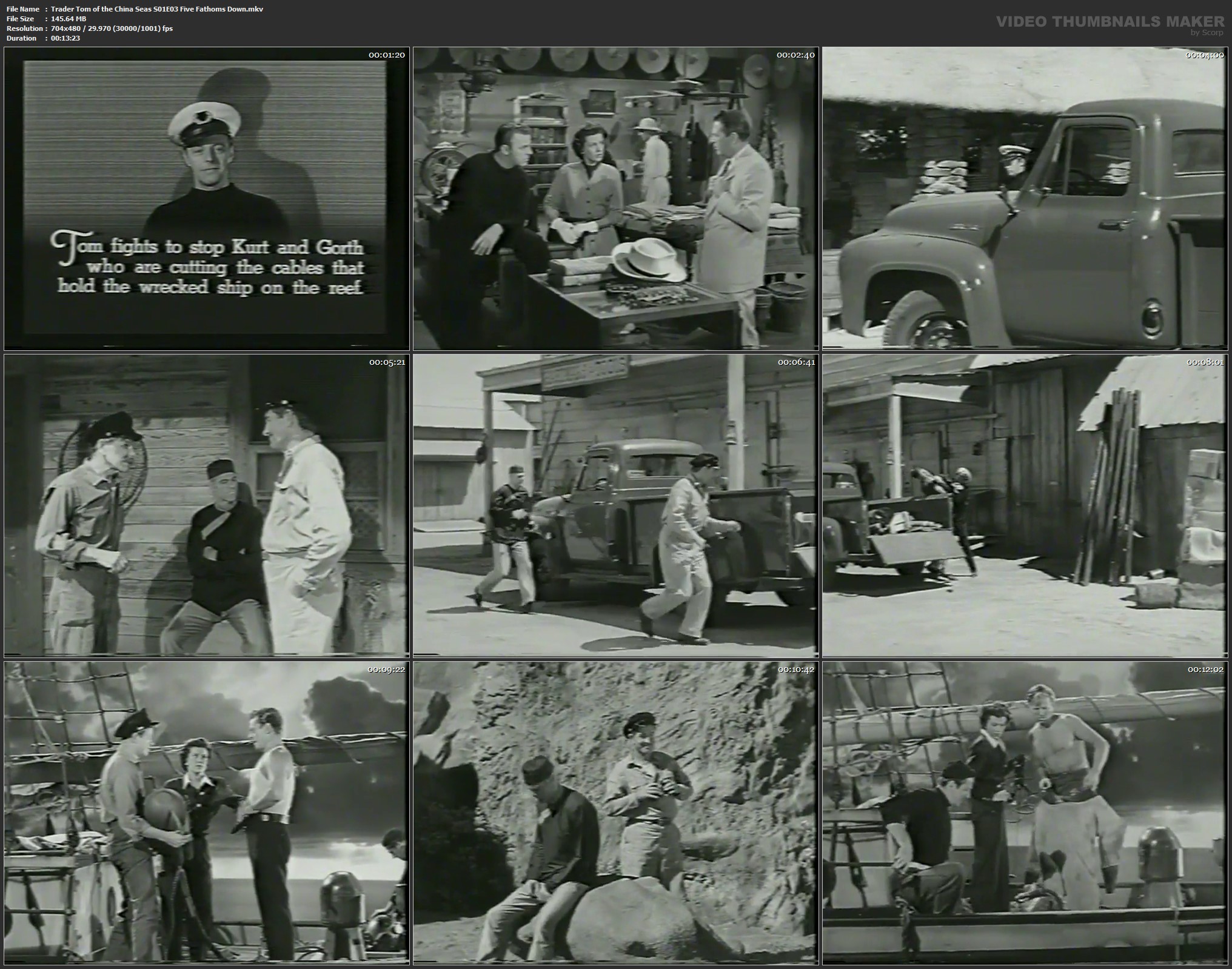Click the 00:12:02 timestamp label

tap(1205, 670)
